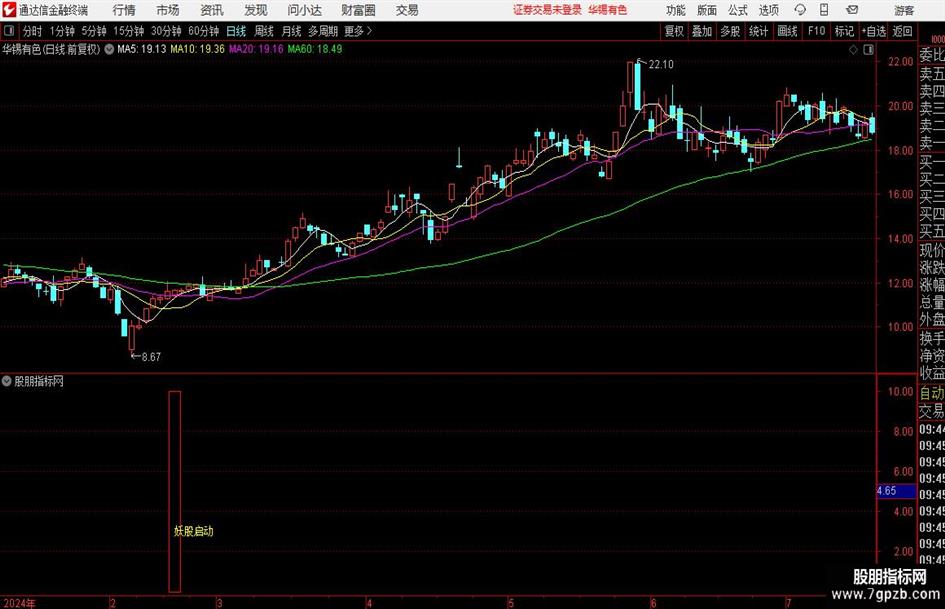Screen dimensions: 945x609
Task: Open the 功能 menu
Action: [x=676, y=10]
